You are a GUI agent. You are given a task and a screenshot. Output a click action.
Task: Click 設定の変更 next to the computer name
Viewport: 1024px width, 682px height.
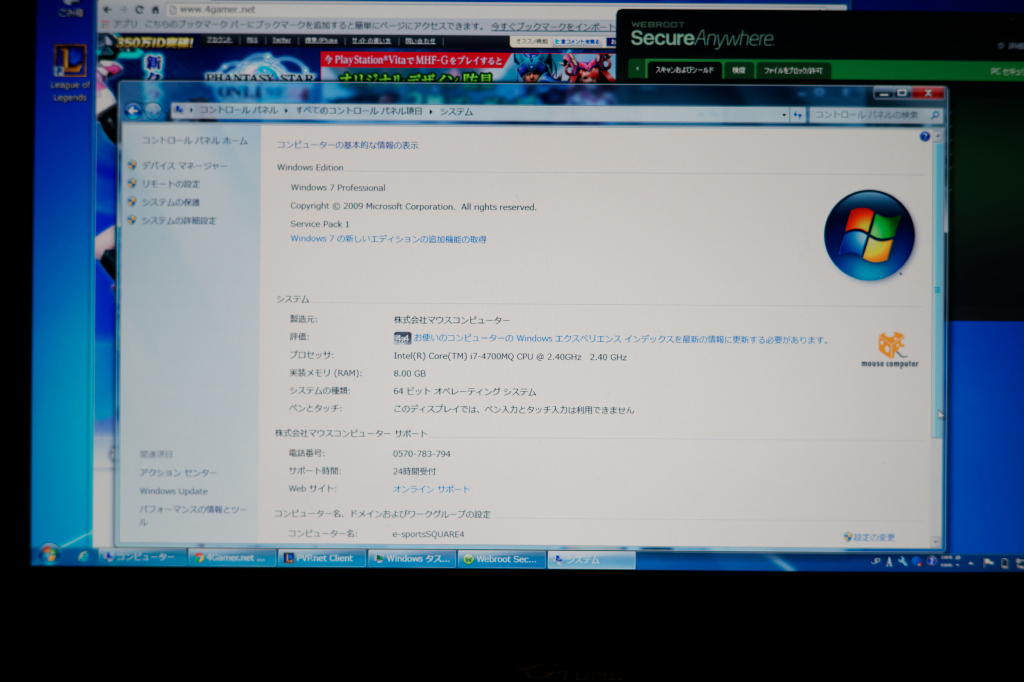click(x=873, y=537)
